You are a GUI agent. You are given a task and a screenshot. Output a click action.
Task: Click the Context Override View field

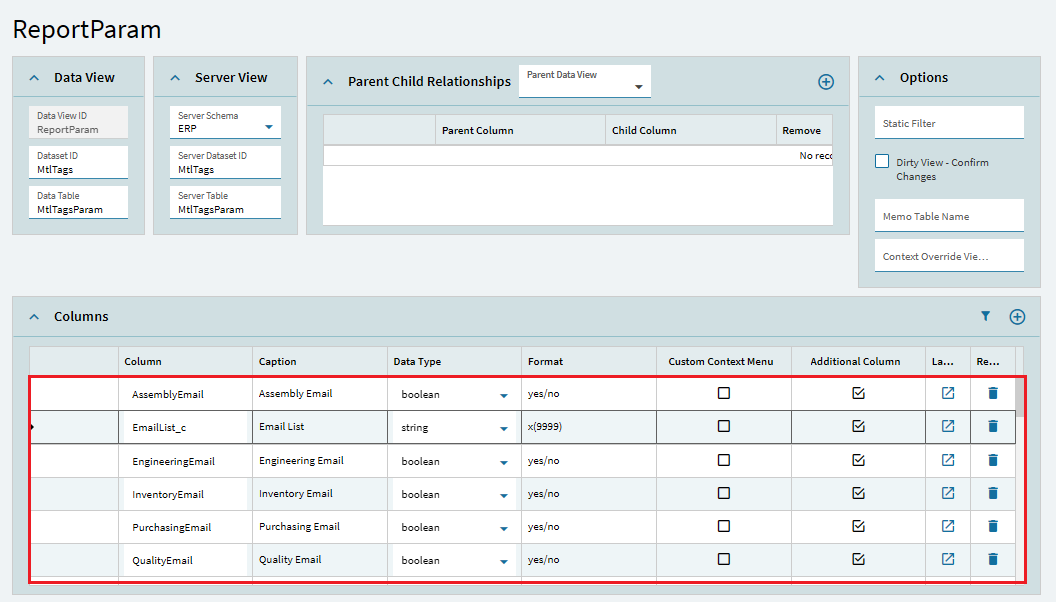pos(949,255)
